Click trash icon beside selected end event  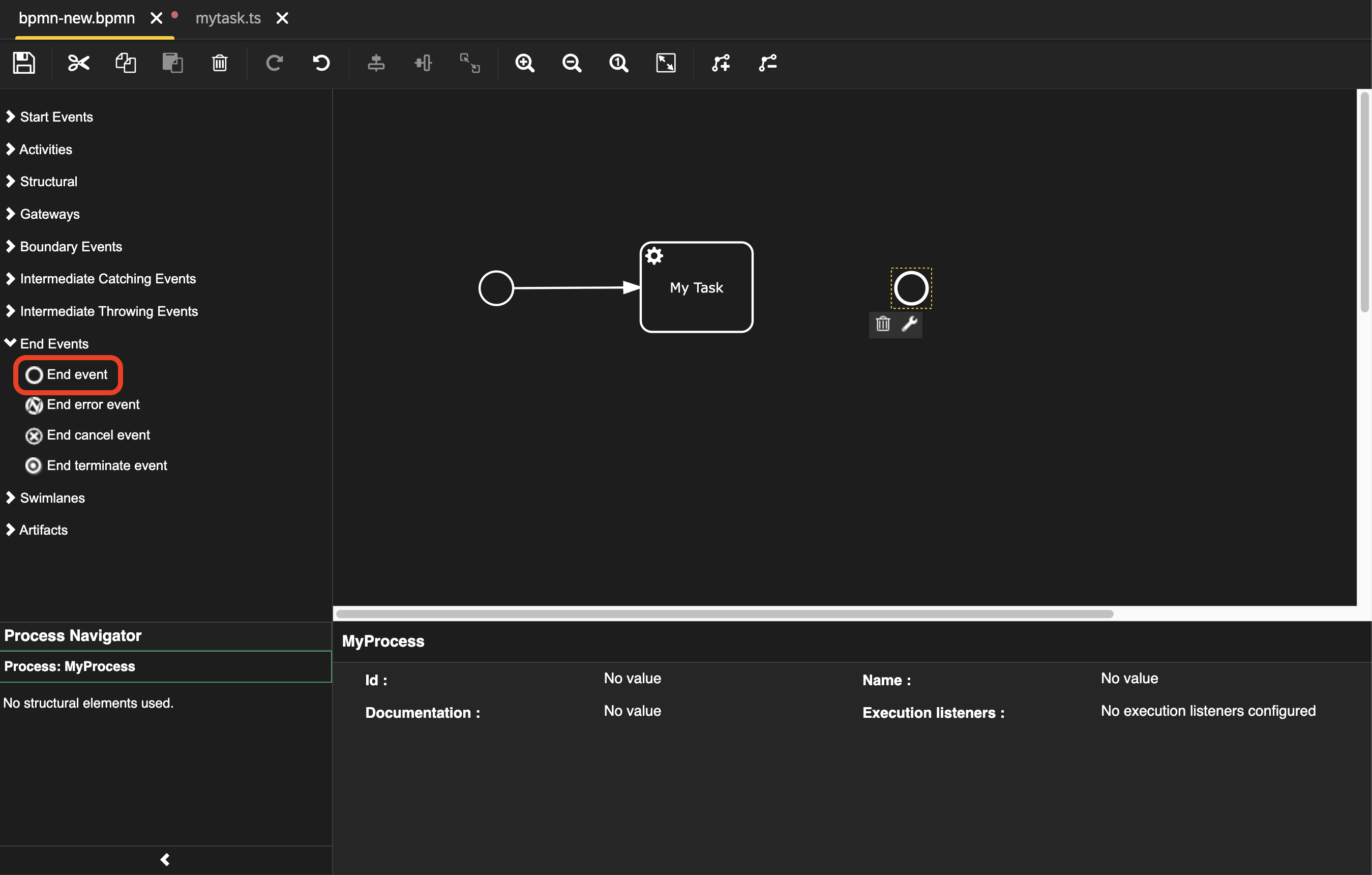883,324
